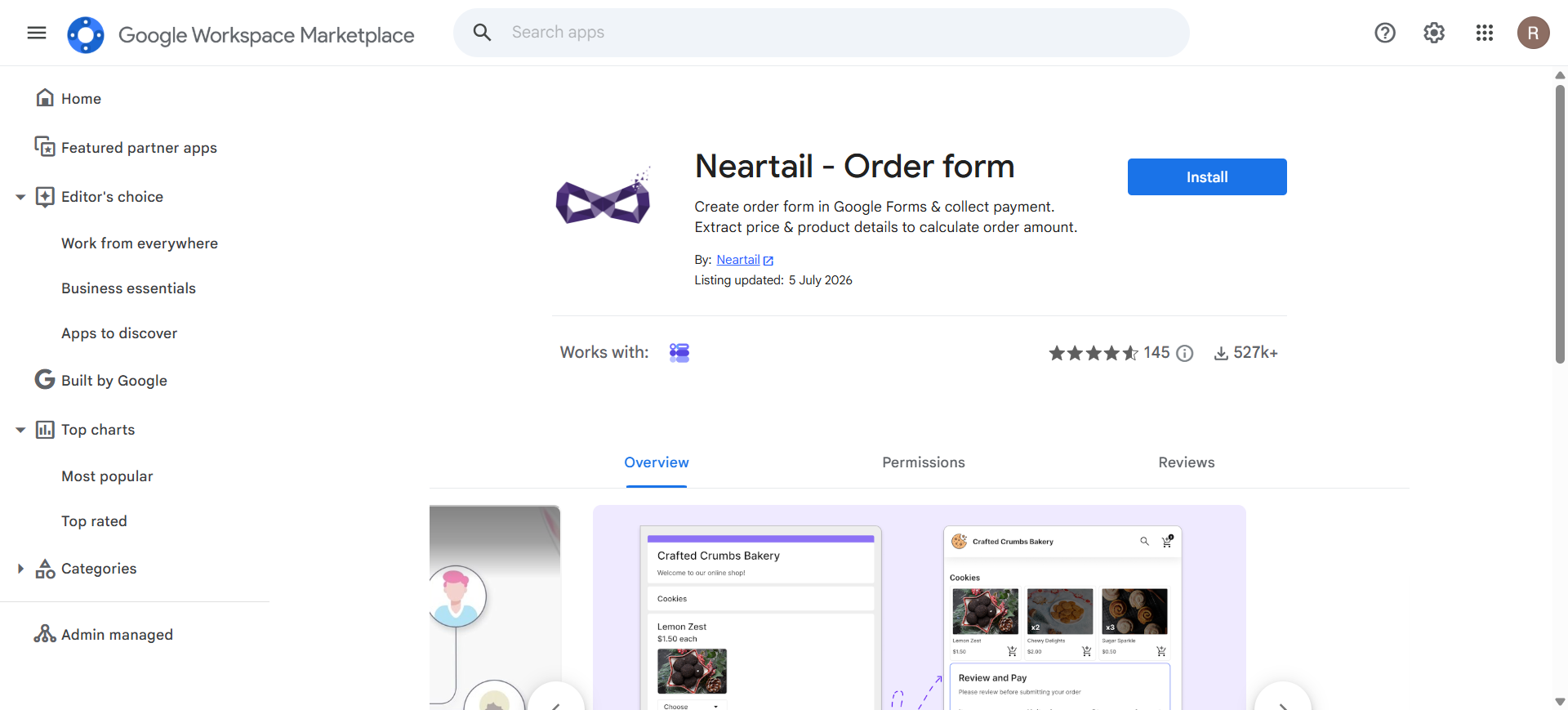Click the Neartail - Order form title
The width and height of the screenshot is (1568, 710).
(x=854, y=167)
